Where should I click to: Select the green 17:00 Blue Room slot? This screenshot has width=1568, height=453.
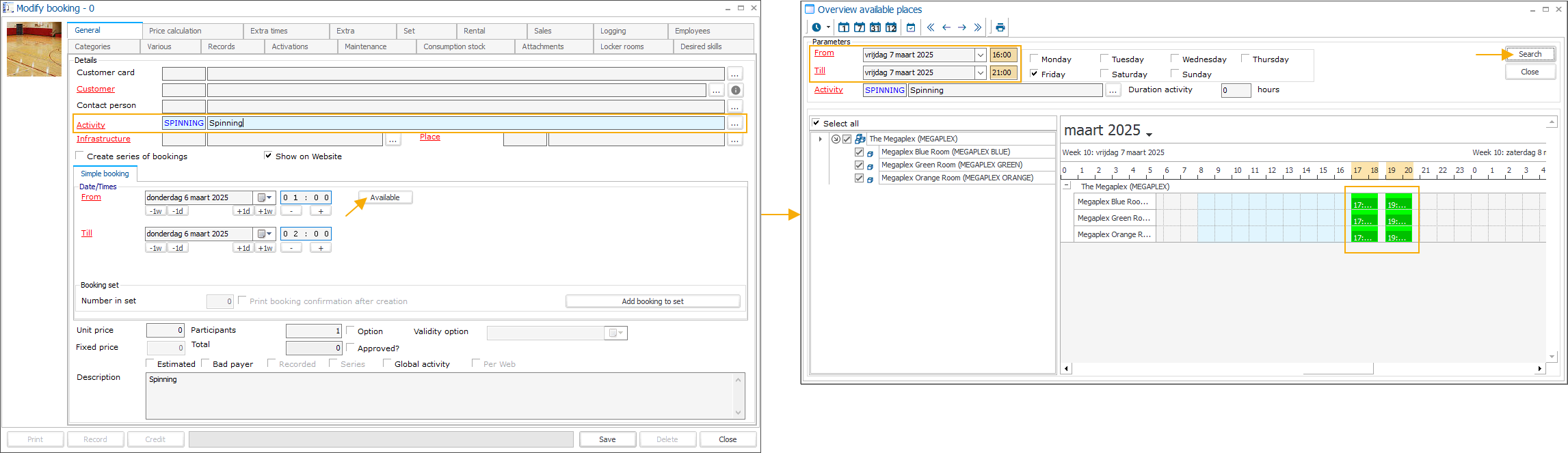(1363, 204)
